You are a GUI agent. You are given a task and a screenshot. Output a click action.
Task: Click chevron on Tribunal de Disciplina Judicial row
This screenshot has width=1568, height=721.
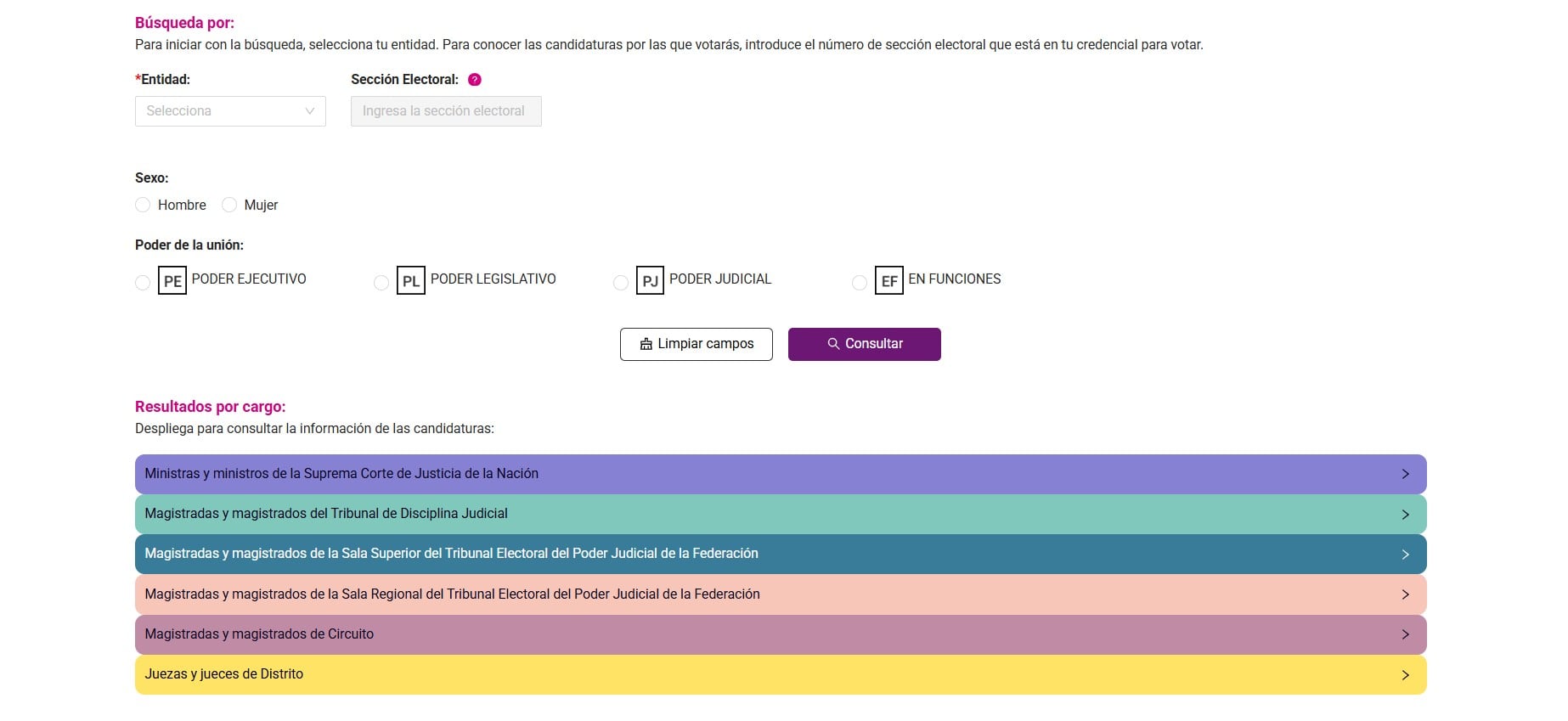click(x=1405, y=515)
